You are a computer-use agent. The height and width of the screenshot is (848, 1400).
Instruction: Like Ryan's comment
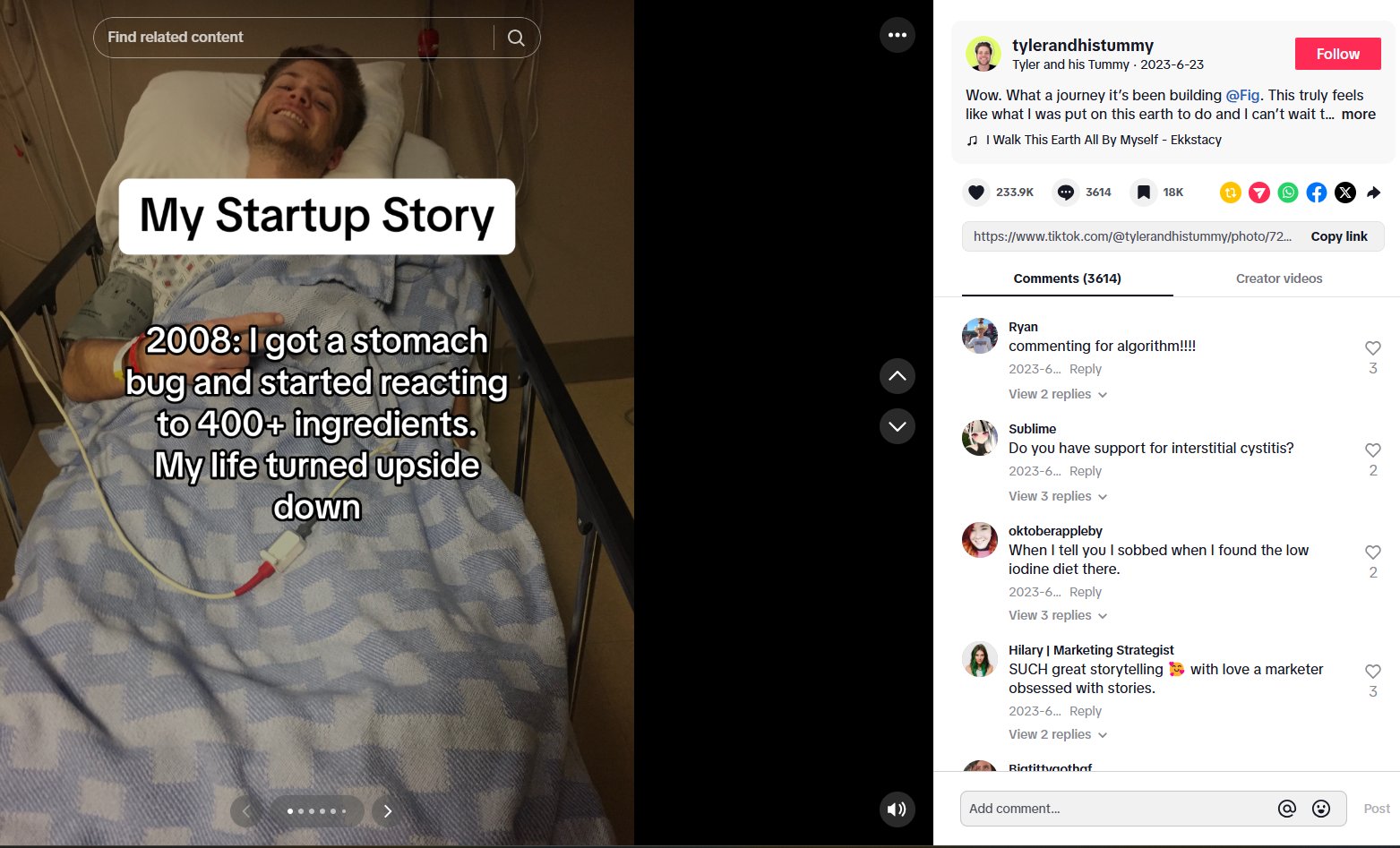point(1372,348)
